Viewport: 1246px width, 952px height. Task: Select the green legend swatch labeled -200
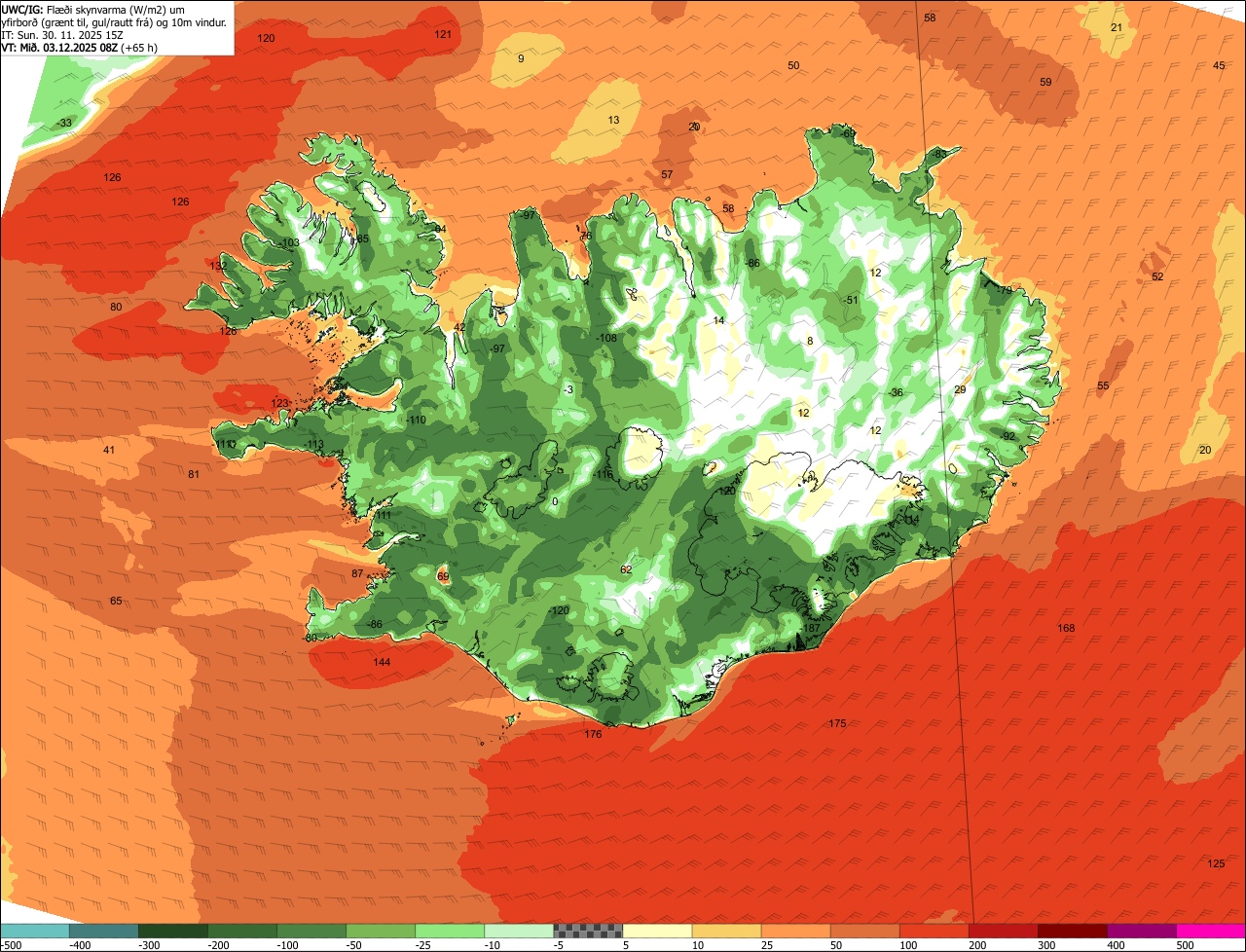coord(242,931)
